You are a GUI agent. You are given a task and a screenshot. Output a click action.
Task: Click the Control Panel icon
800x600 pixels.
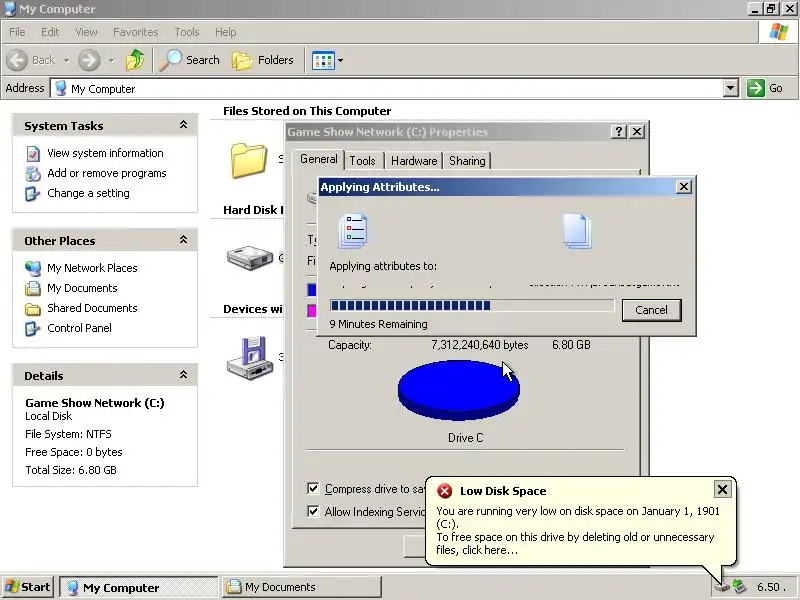tap(33, 329)
